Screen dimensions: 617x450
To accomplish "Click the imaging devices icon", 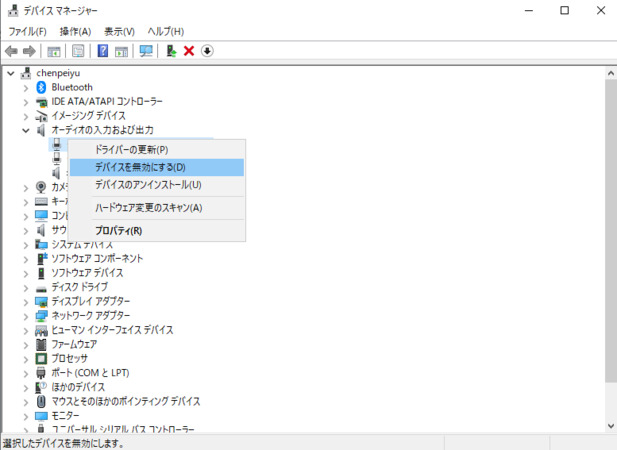I will 41,116.
